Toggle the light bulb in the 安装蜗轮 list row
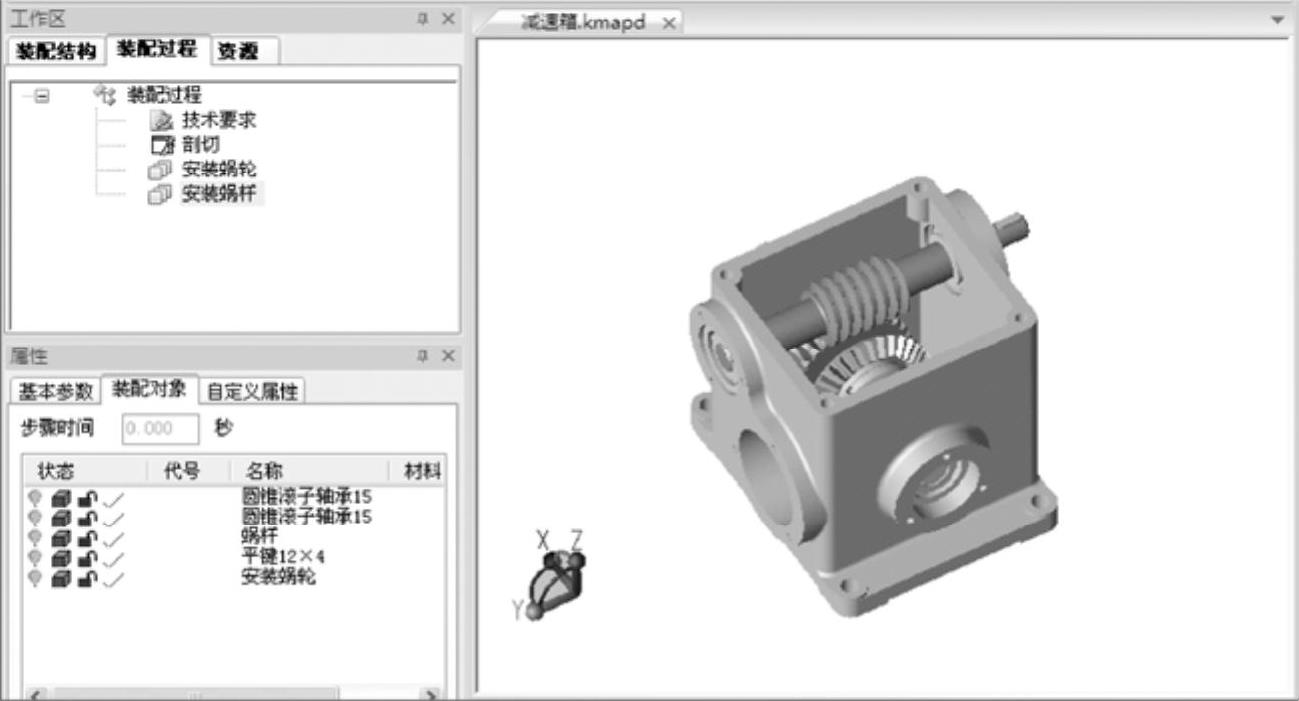 pyautogui.click(x=36, y=577)
